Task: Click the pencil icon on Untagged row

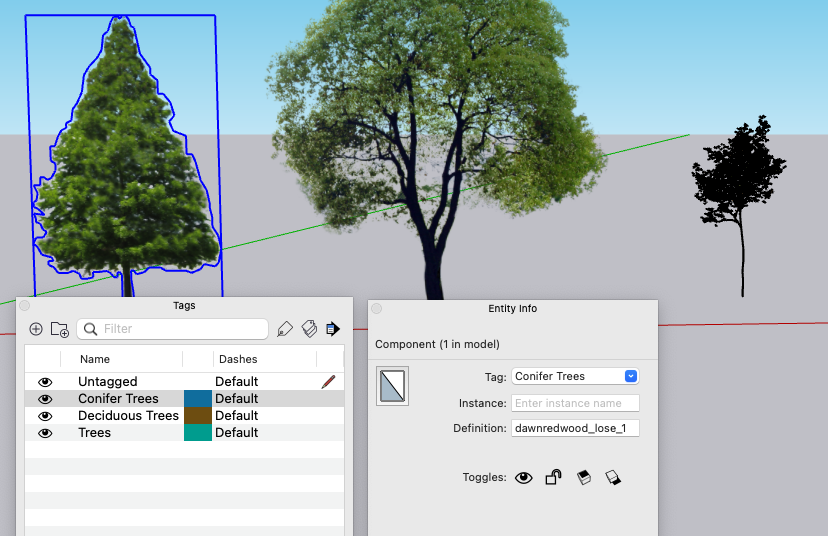Action: 328,381
